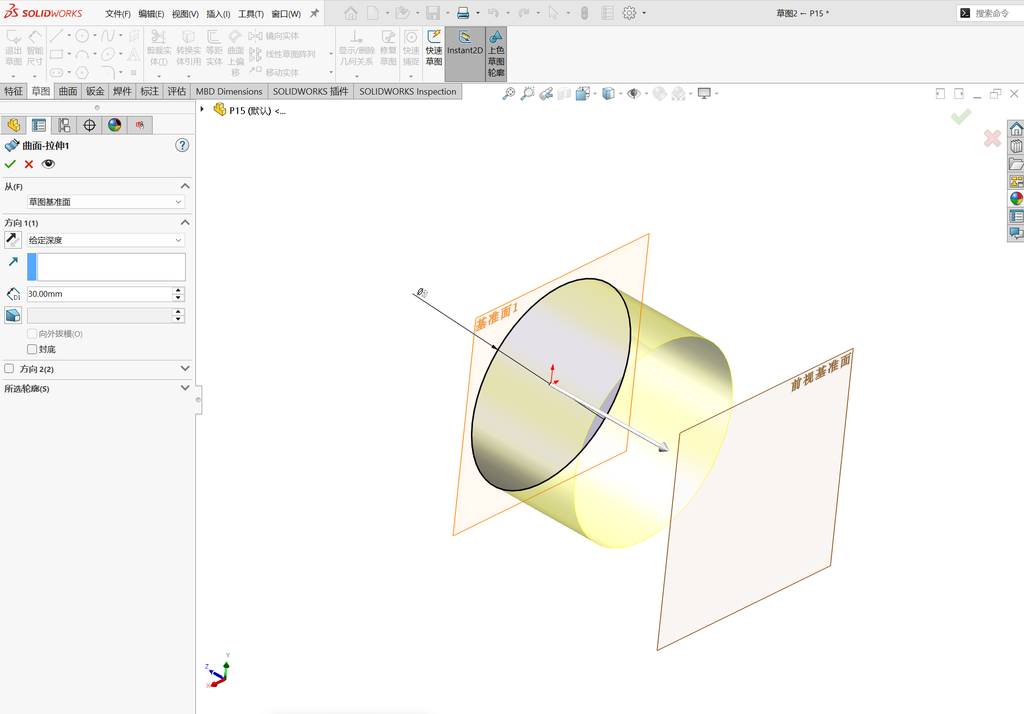Open 工具 menu
Screen dimensions: 1024x714
coord(251,13)
